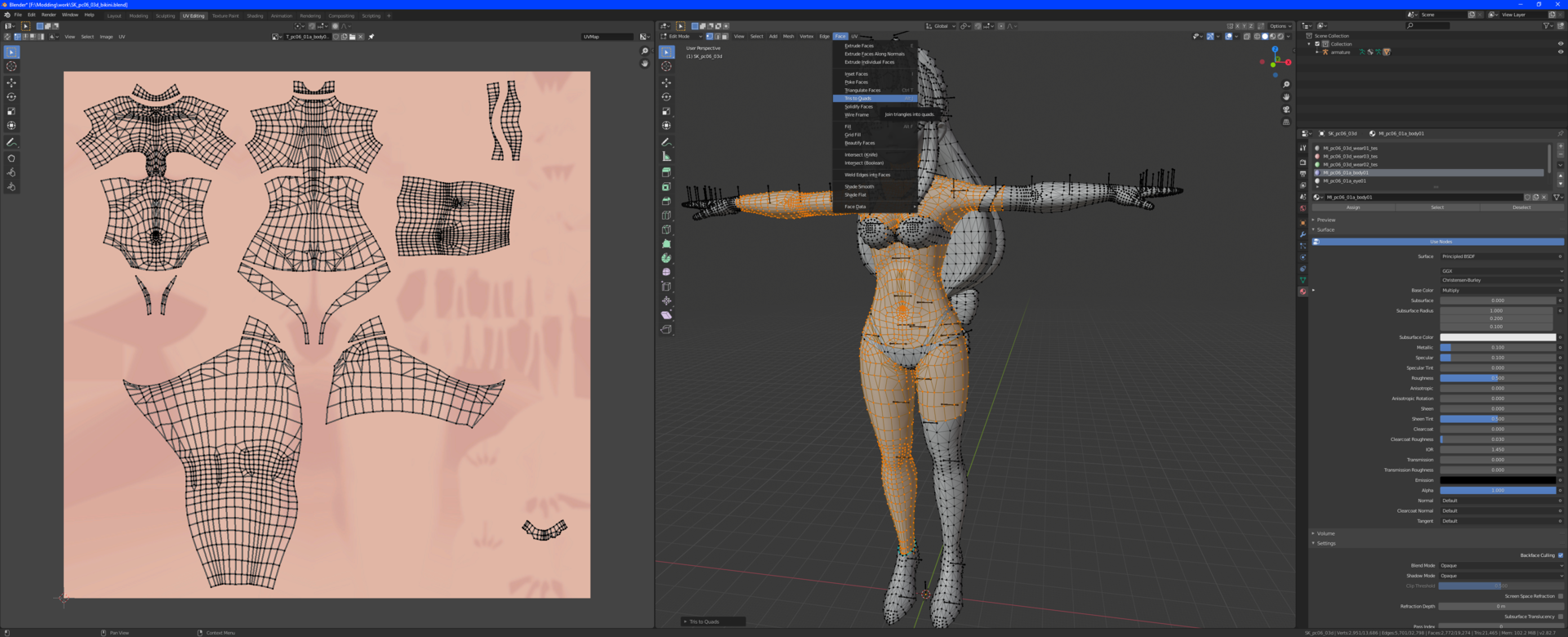Expand the Volume panel
The image size is (1568, 637).
coord(1324,533)
